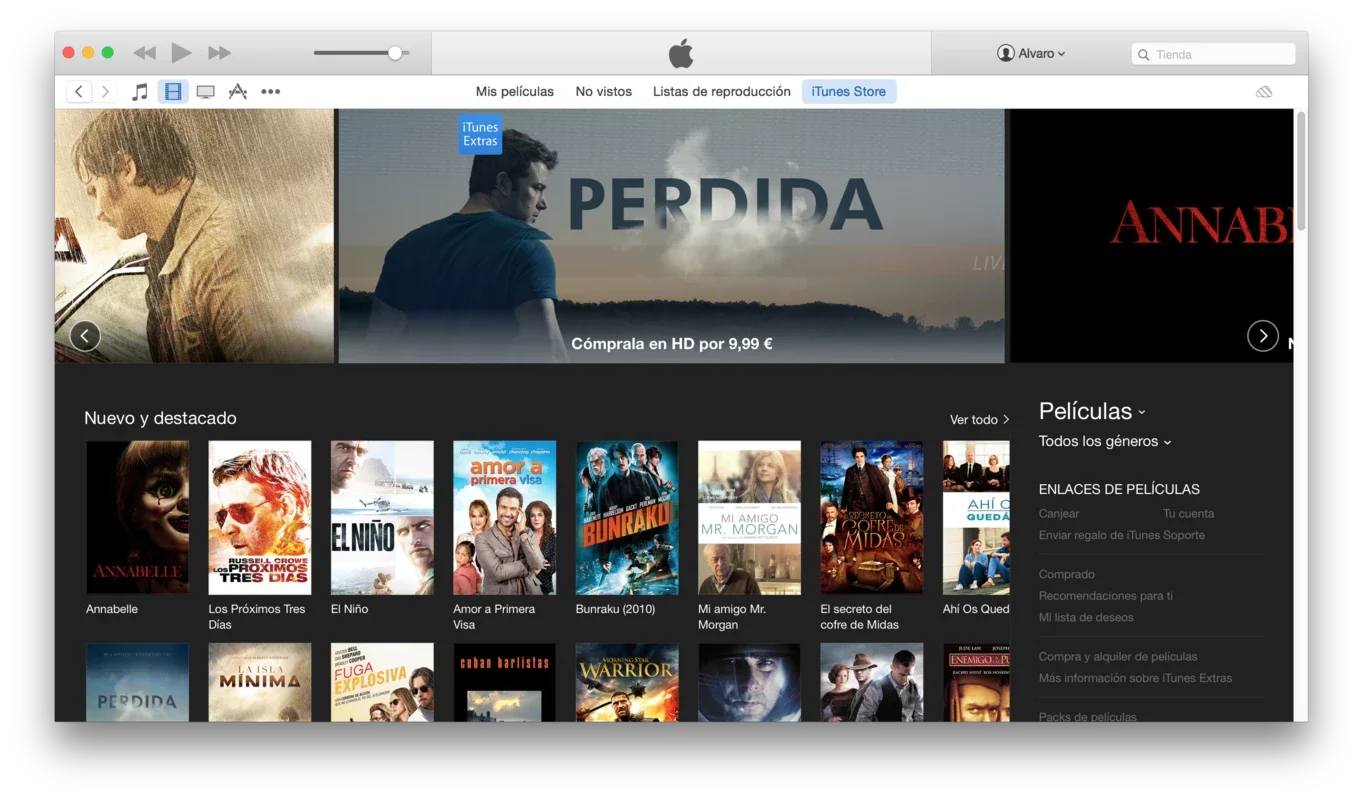
Task: Open the more options ellipsis icon
Action: click(x=271, y=91)
